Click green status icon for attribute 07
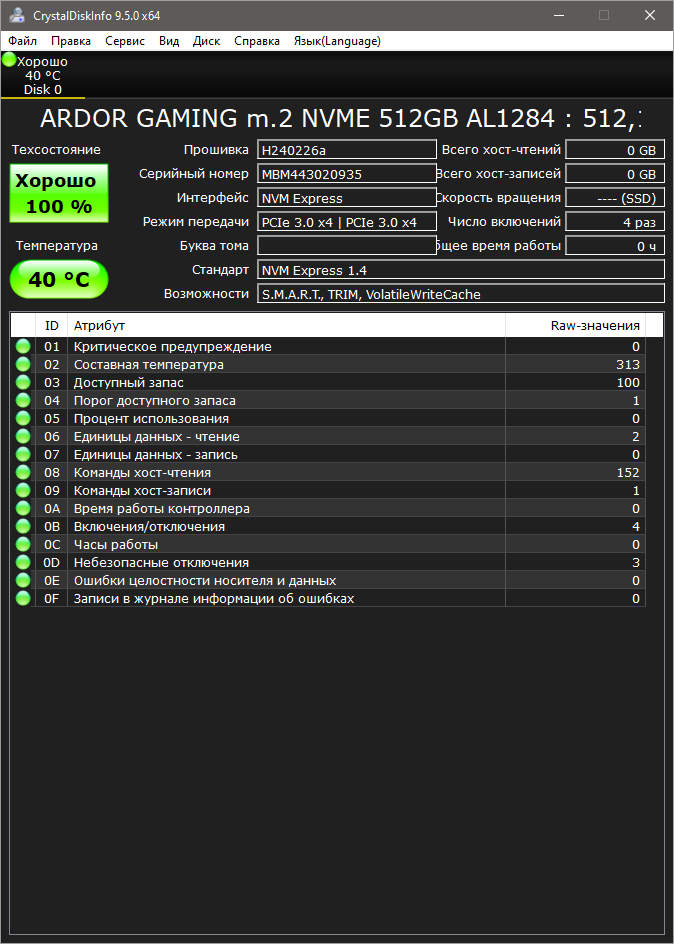The image size is (674, 944). [x=23, y=454]
